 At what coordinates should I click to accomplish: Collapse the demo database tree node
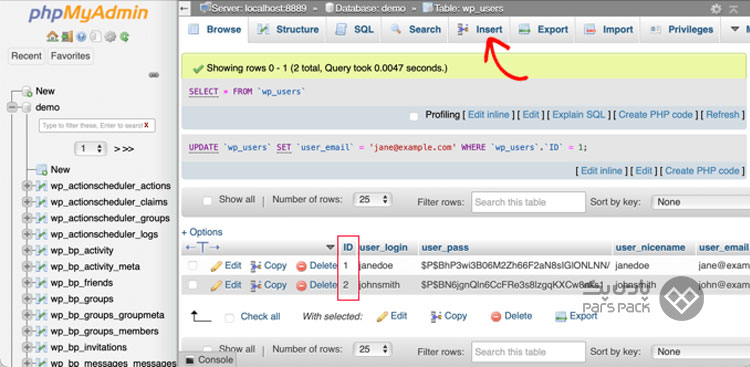click(12, 108)
